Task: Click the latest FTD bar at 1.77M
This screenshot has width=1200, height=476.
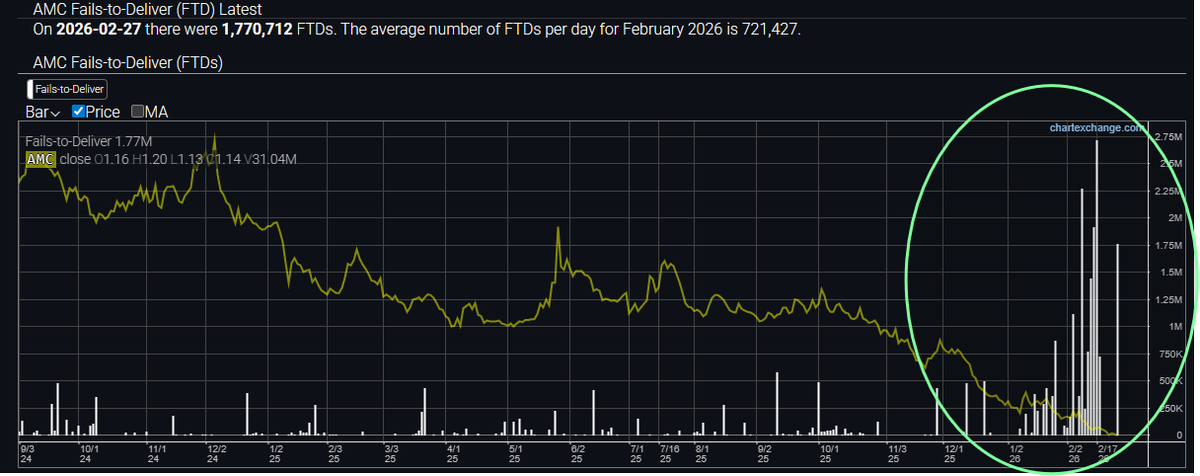Action: [1117, 340]
